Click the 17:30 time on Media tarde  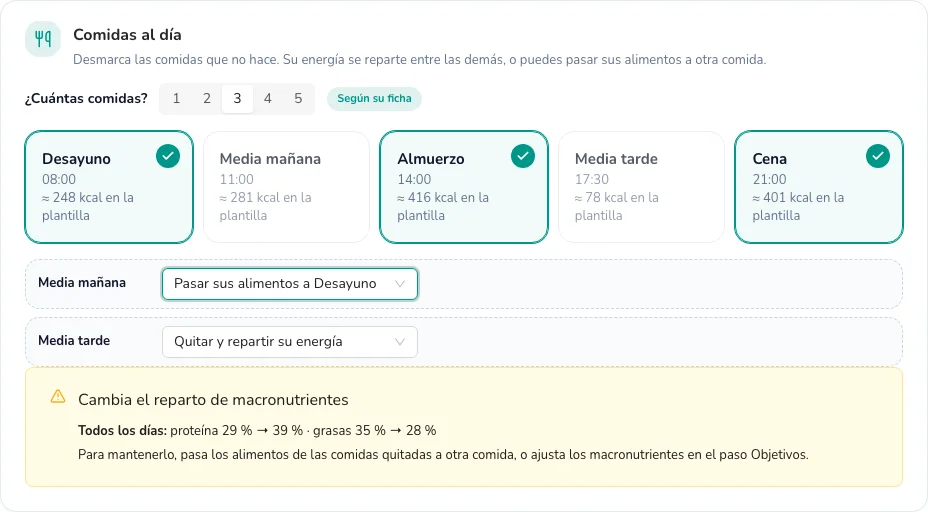click(x=592, y=179)
